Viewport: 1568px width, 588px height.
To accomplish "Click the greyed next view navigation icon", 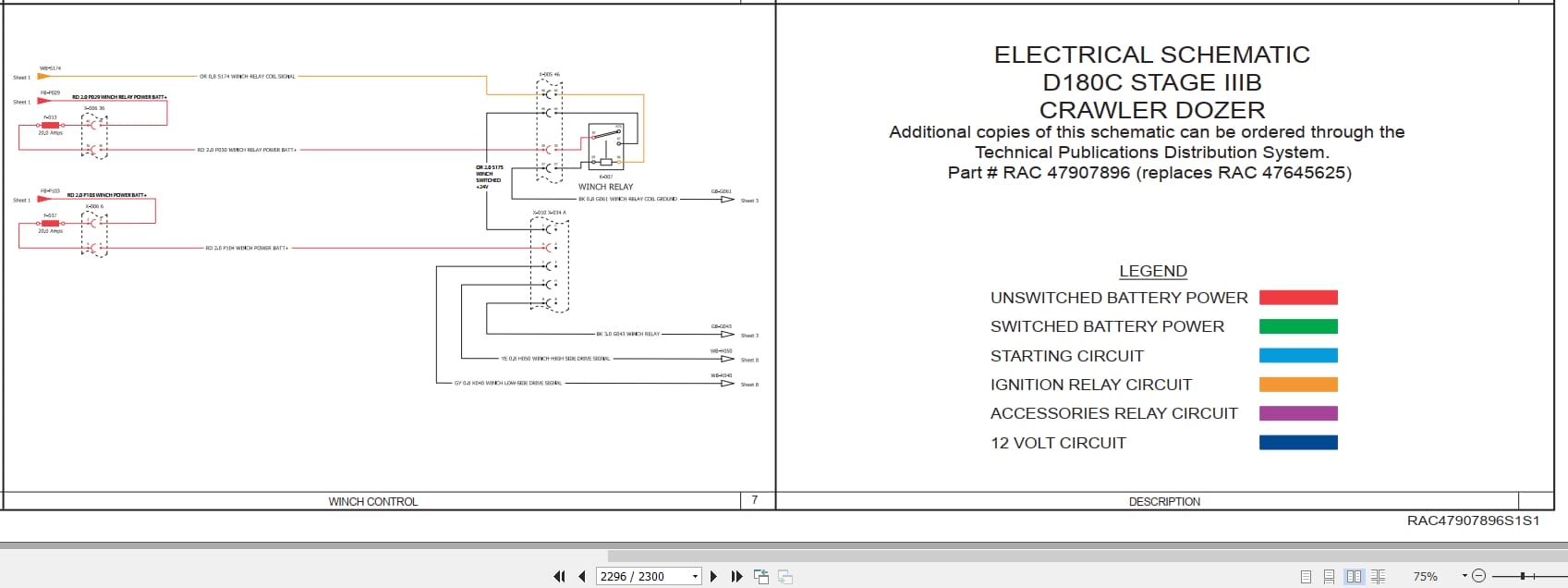I will (x=785, y=576).
